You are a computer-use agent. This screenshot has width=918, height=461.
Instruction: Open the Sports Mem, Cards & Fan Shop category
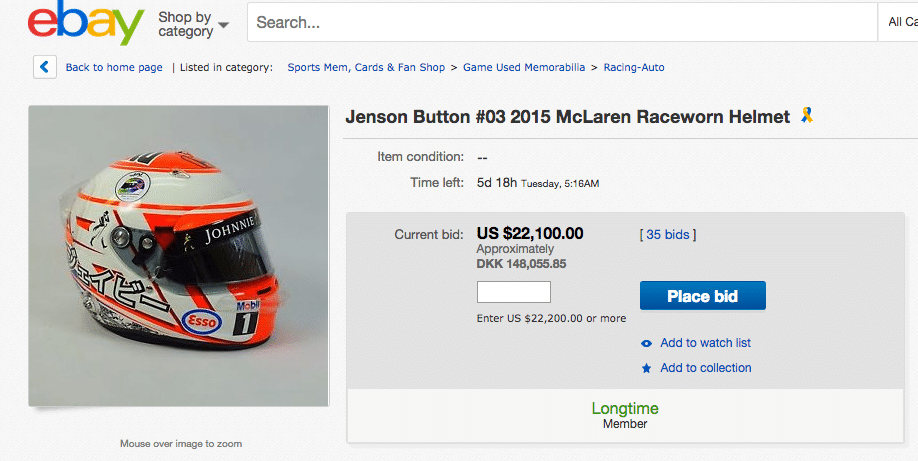click(x=366, y=67)
